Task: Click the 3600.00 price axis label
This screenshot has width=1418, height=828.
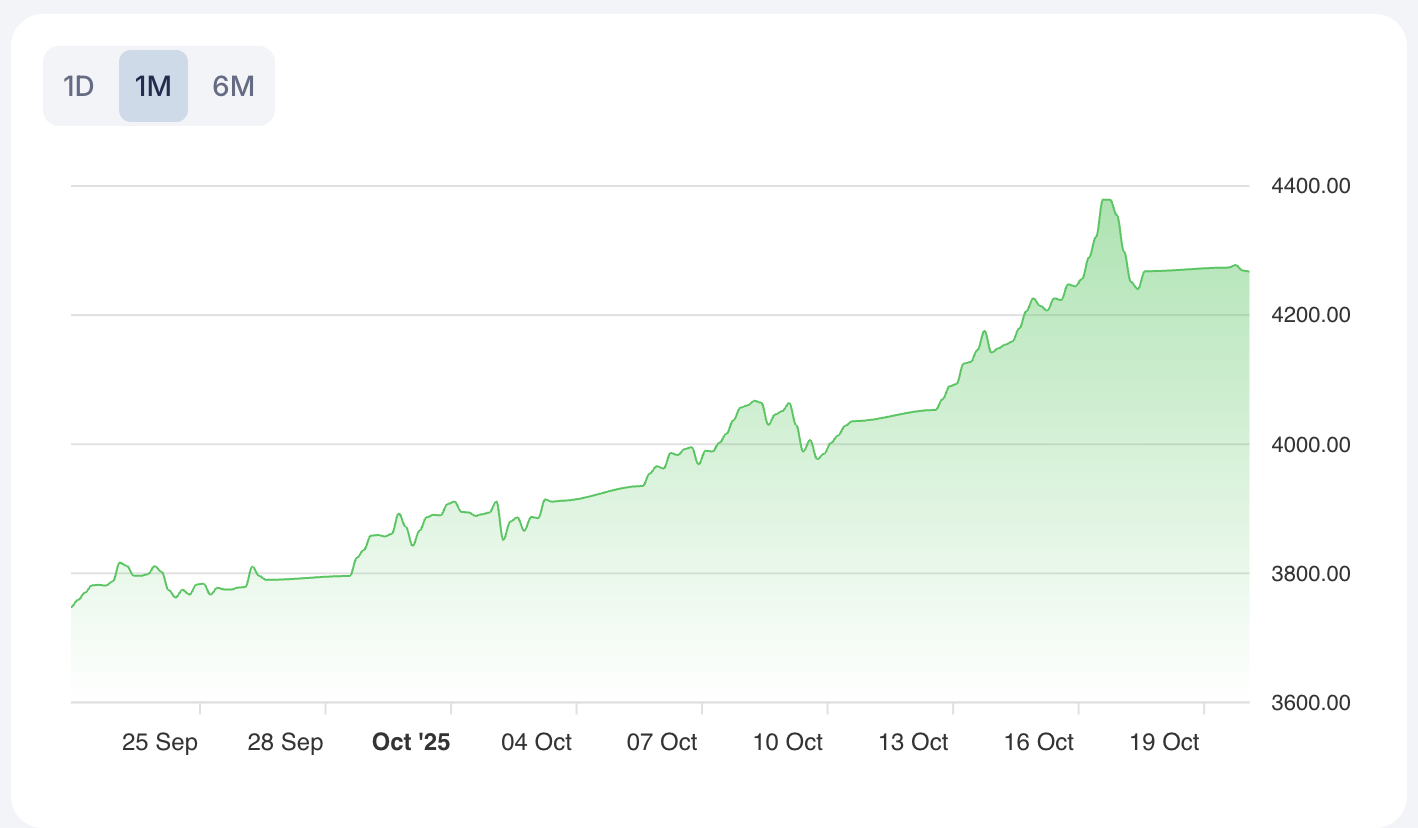Action: (x=1308, y=703)
